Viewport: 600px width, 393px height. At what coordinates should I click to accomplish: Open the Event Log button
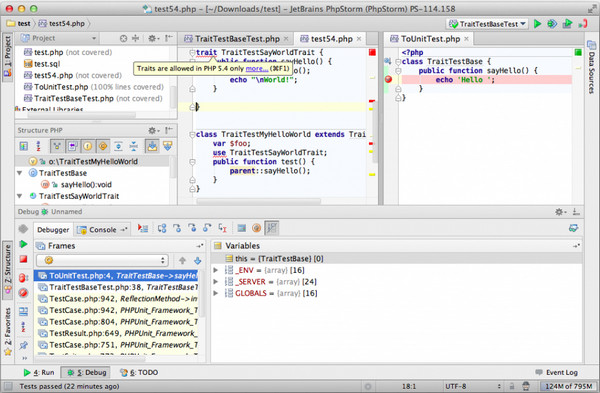click(557, 372)
